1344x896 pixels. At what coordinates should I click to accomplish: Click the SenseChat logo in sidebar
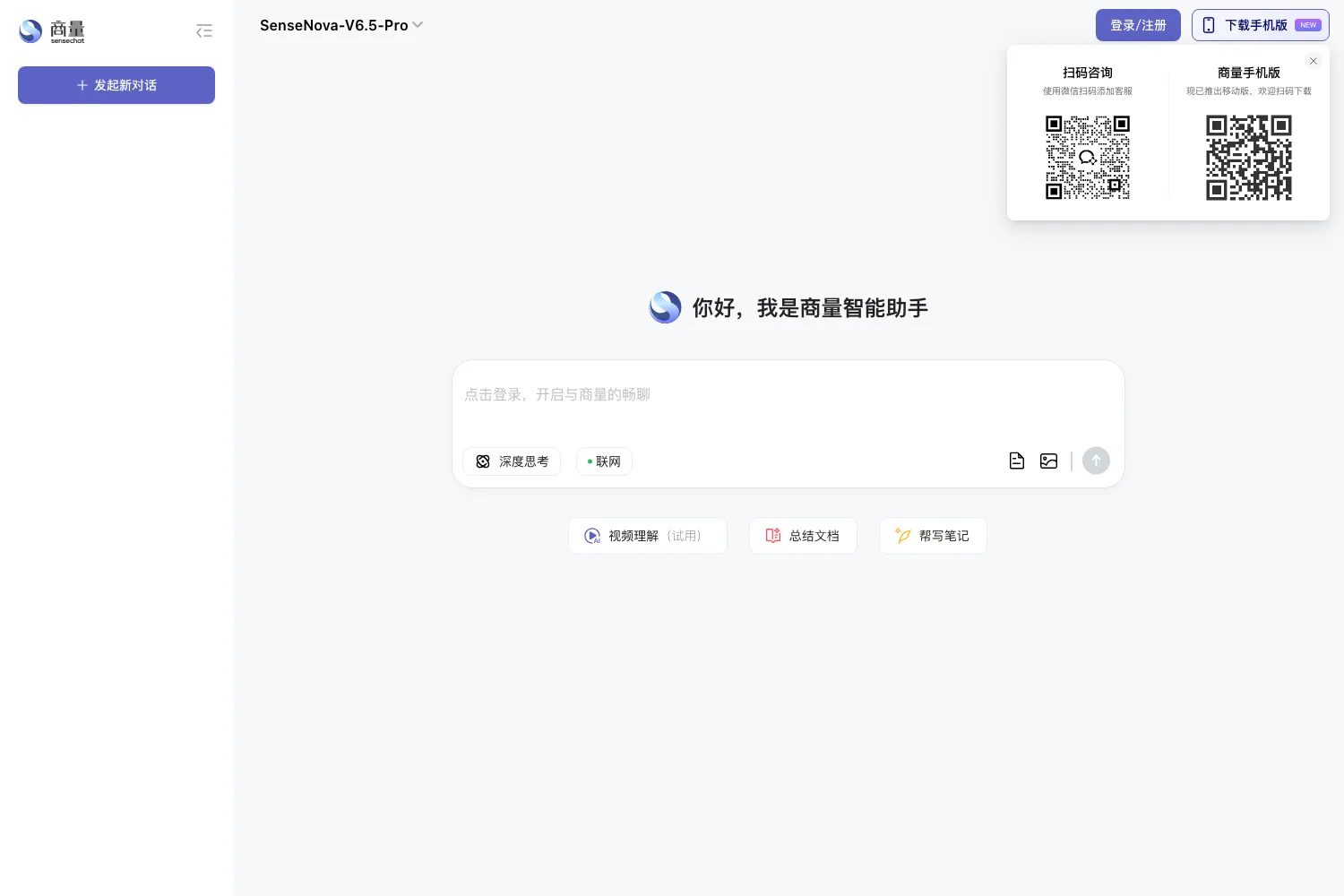click(x=52, y=31)
